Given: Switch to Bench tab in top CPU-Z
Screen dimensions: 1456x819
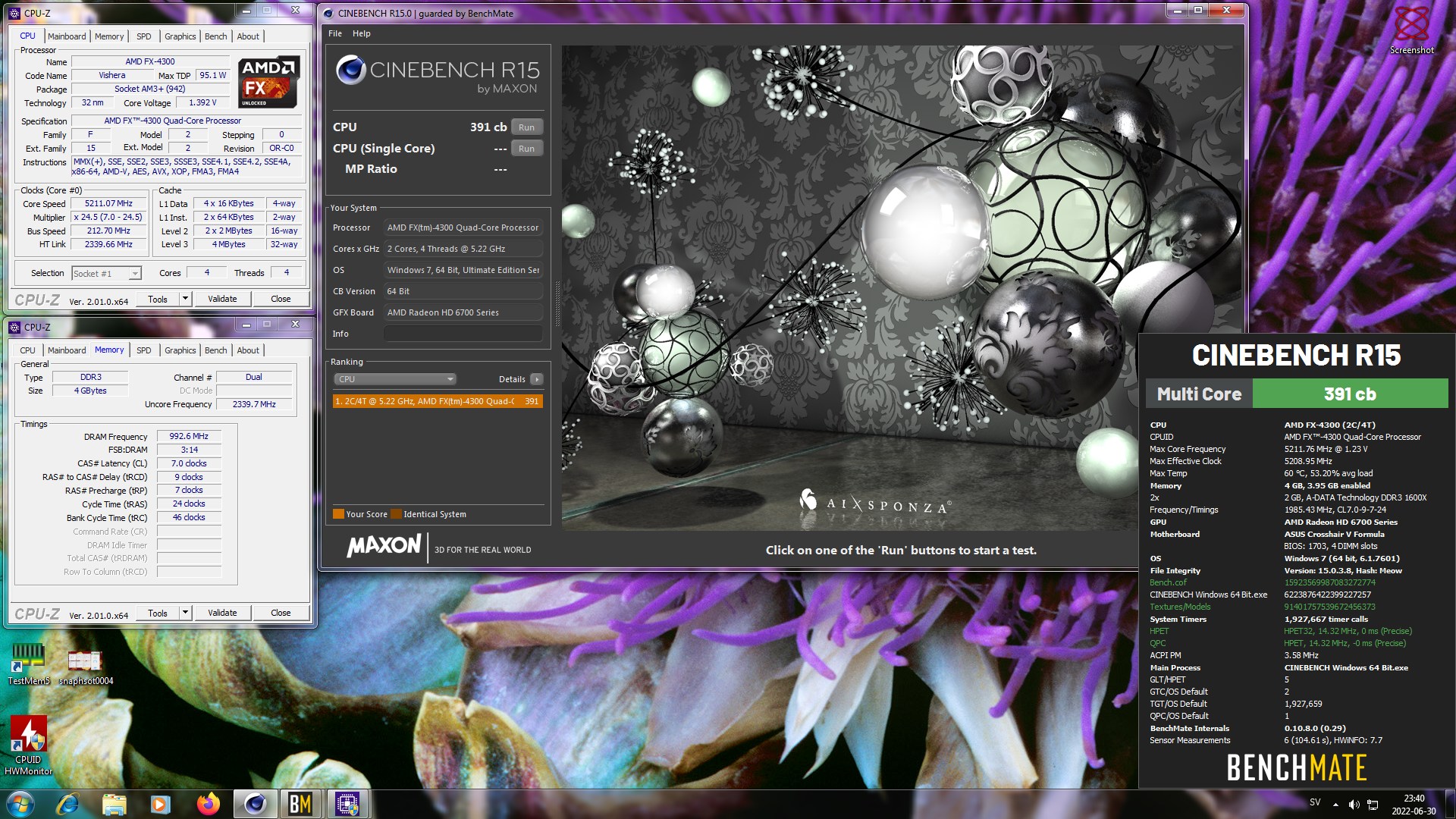Looking at the screenshot, I should pyautogui.click(x=216, y=36).
